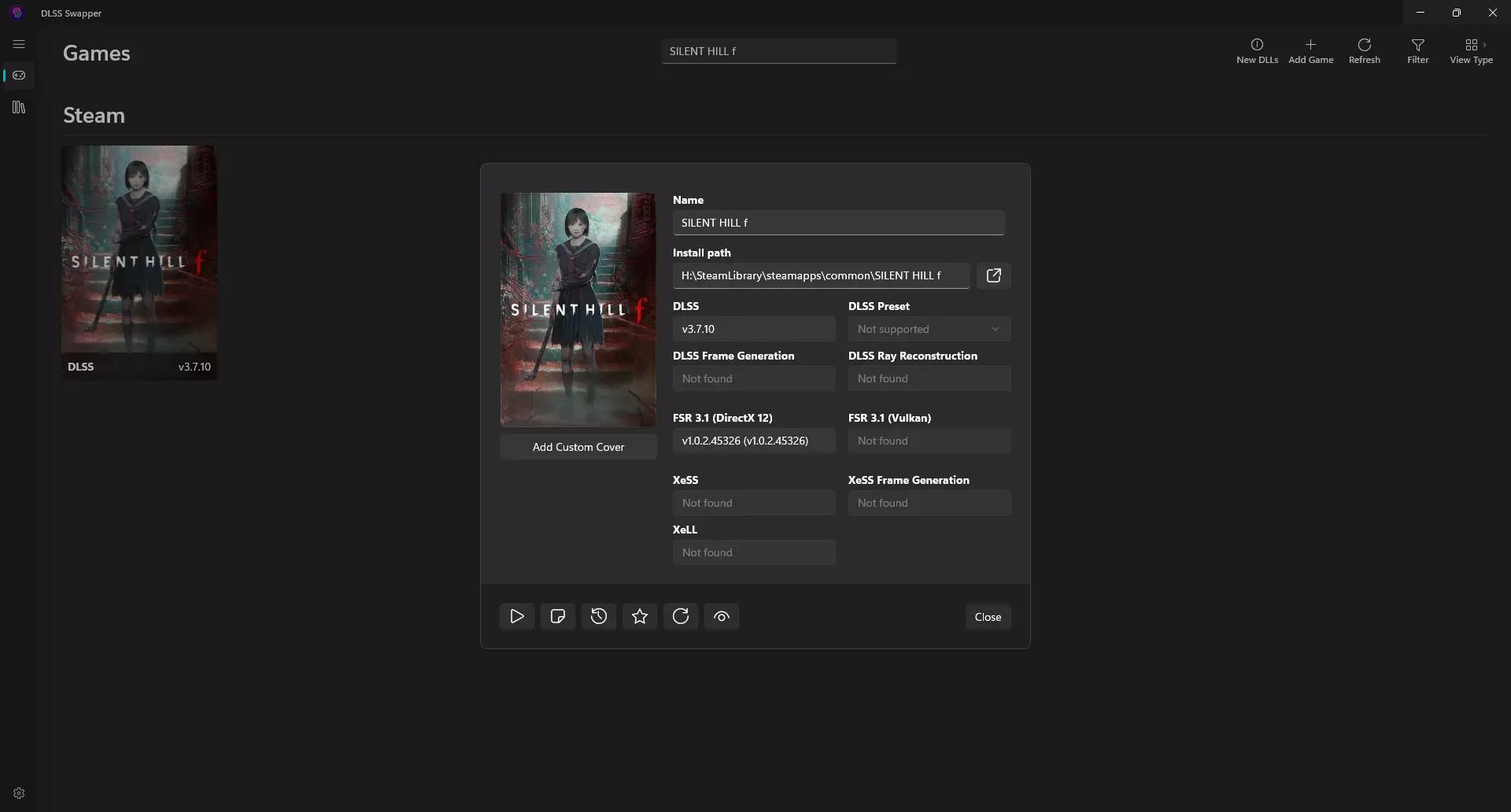Screen dimensions: 1511x812
Task: Open FSR 3.1 DirectX 12 version selector
Action: [753, 441]
